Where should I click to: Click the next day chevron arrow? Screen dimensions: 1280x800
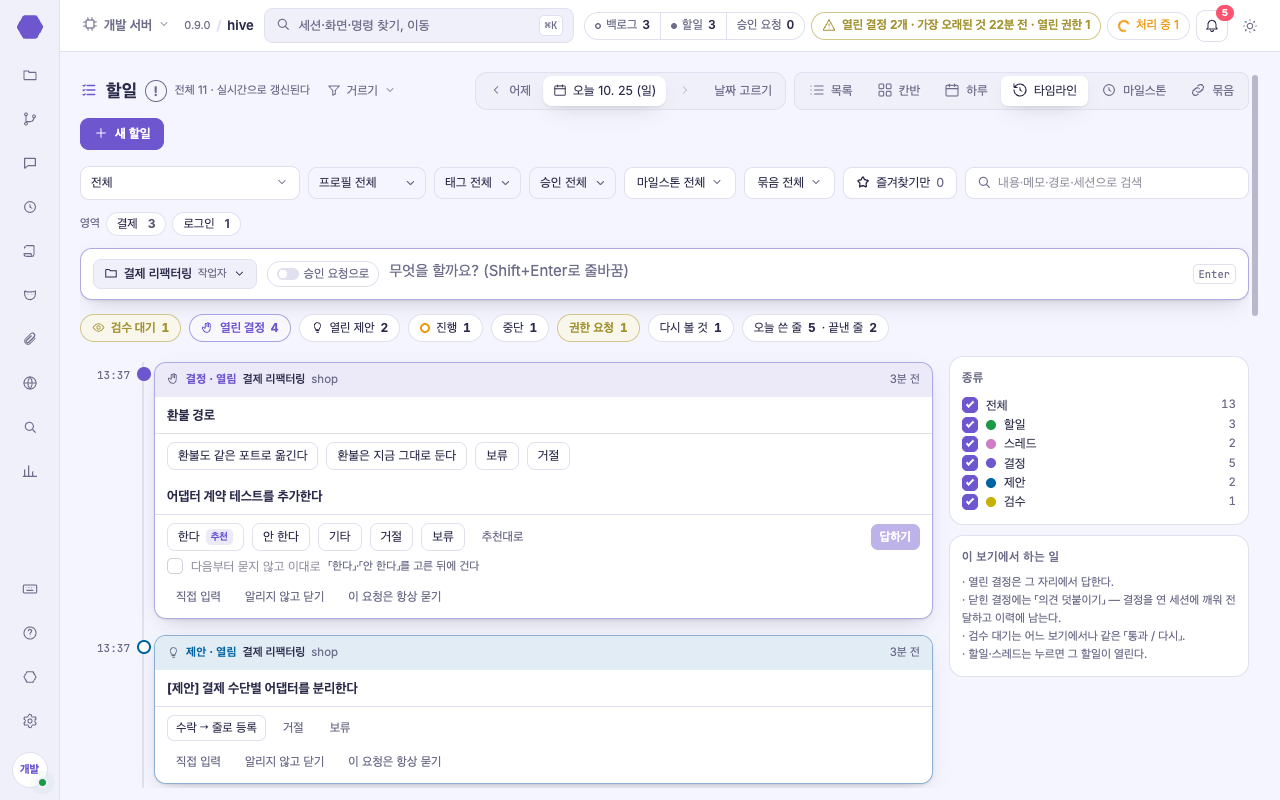click(x=685, y=90)
